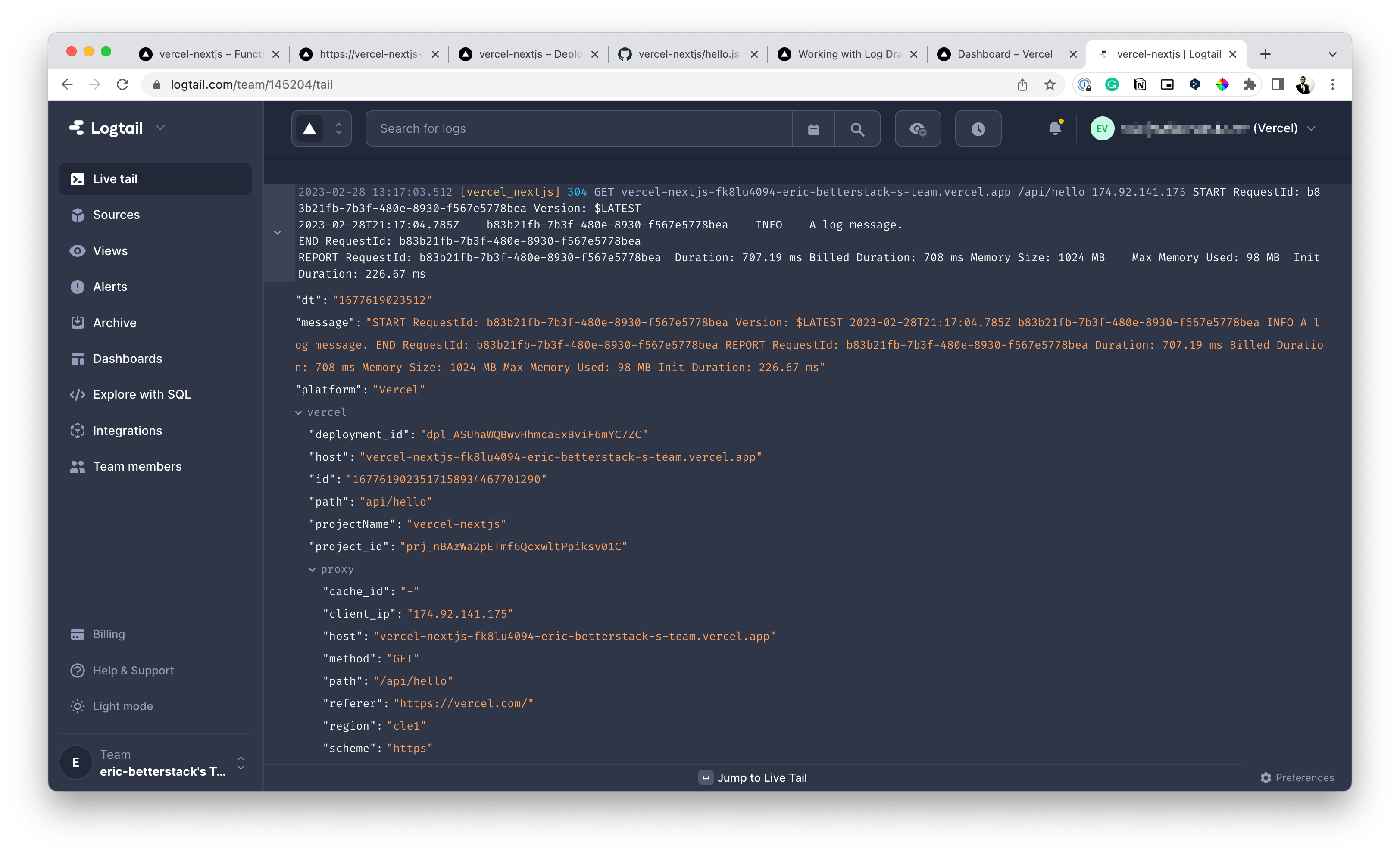The image size is (1400, 855).
Task: Click the EV user avatar
Action: 1102,128
